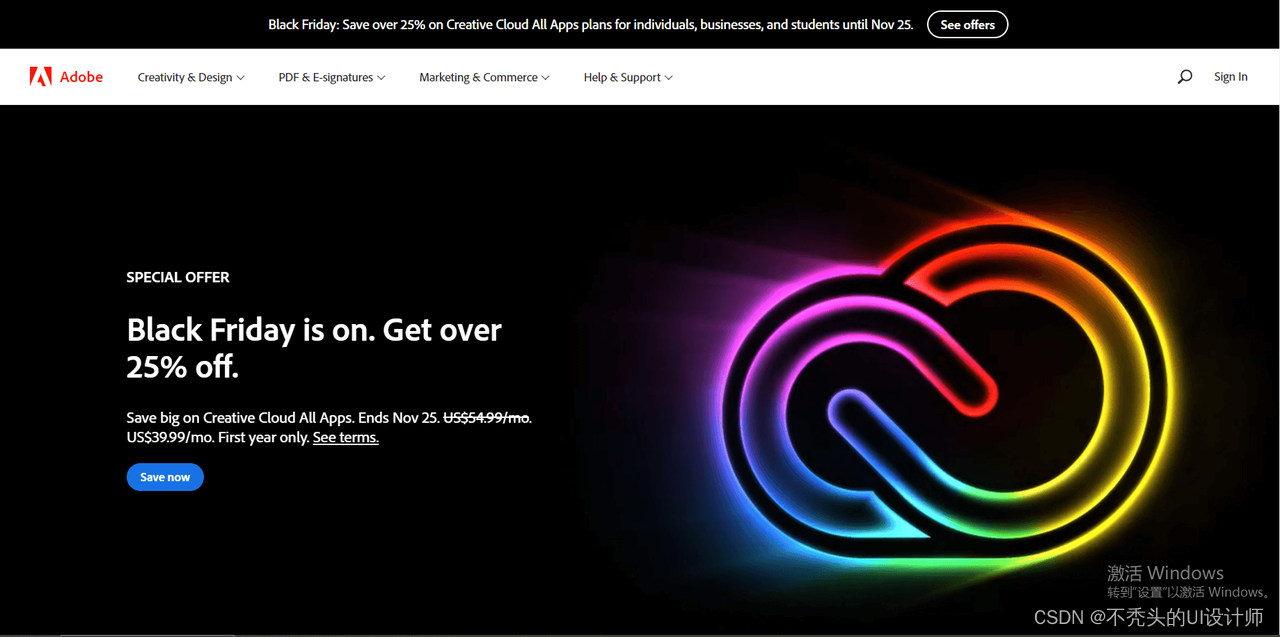Open the Help & Support dropdown
Screen dimensions: 1280x637
[x=628, y=77]
